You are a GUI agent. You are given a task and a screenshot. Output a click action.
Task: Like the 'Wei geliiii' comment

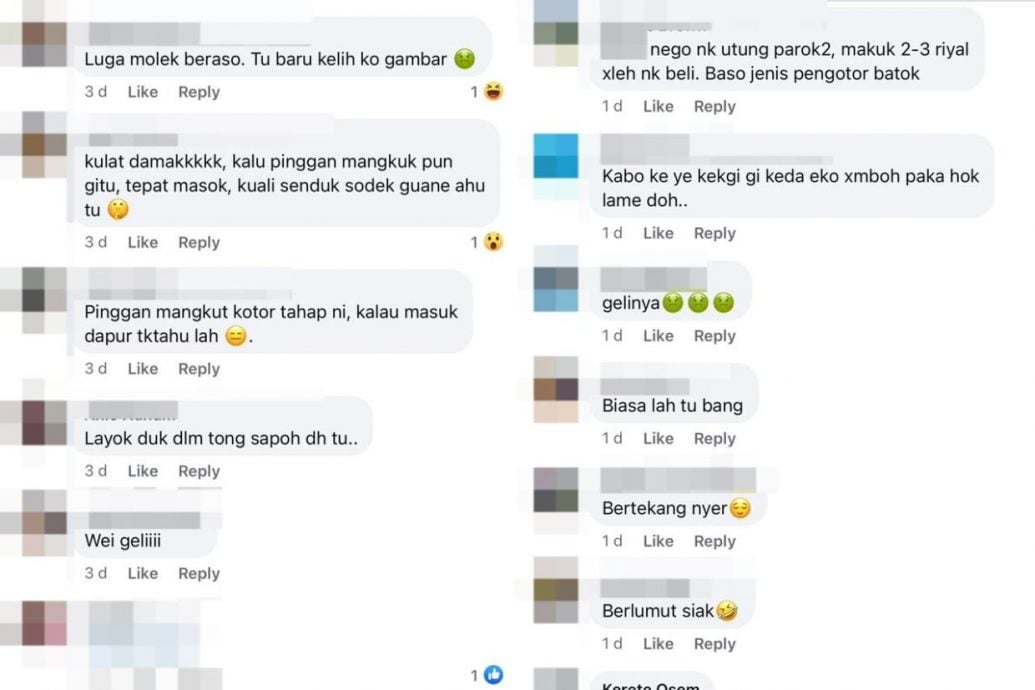[x=143, y=573]
